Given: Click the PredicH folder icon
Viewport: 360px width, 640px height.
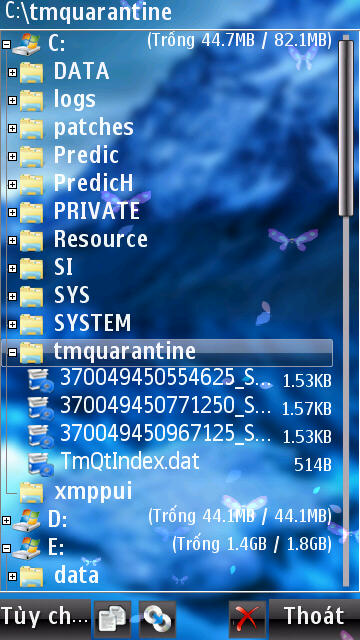Looking at the screenshot, I should (31, 184).
